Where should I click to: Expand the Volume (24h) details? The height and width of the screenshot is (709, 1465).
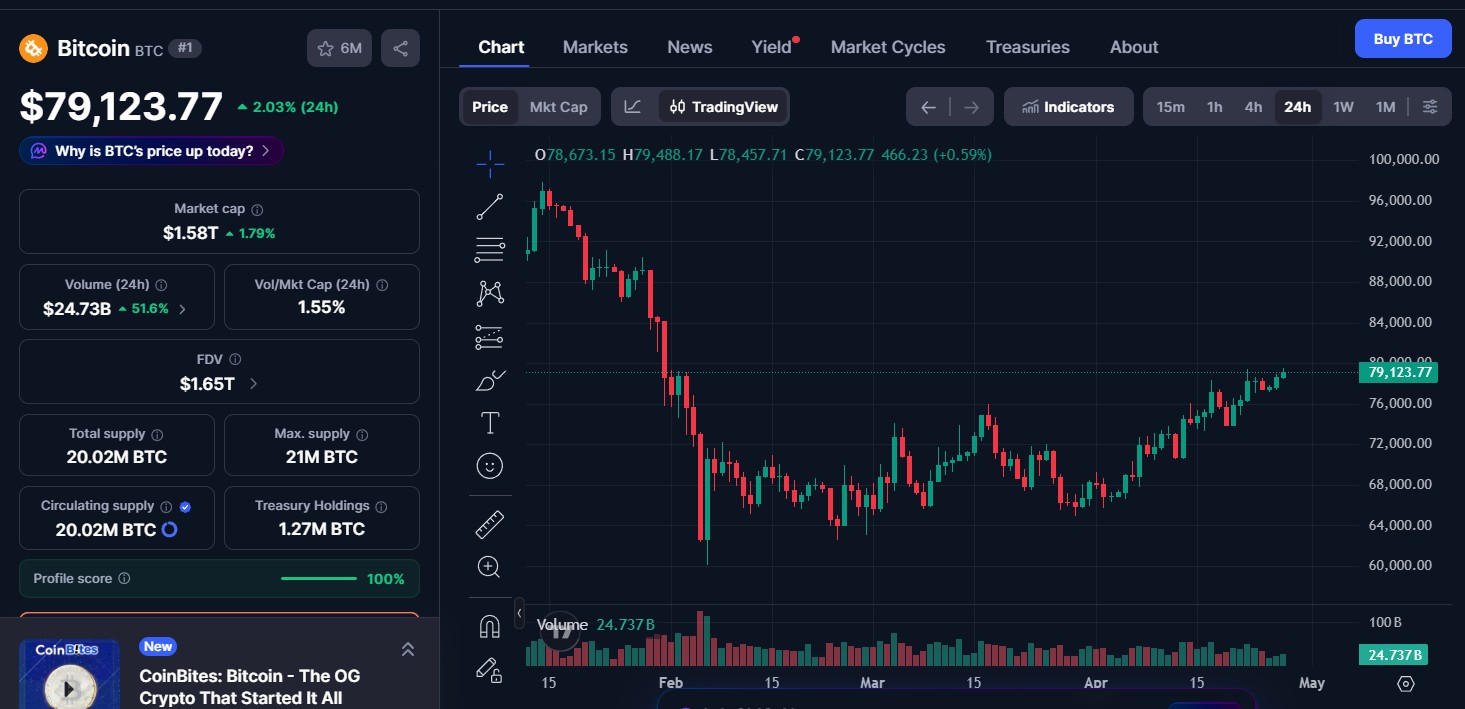(x=183, y=309)
